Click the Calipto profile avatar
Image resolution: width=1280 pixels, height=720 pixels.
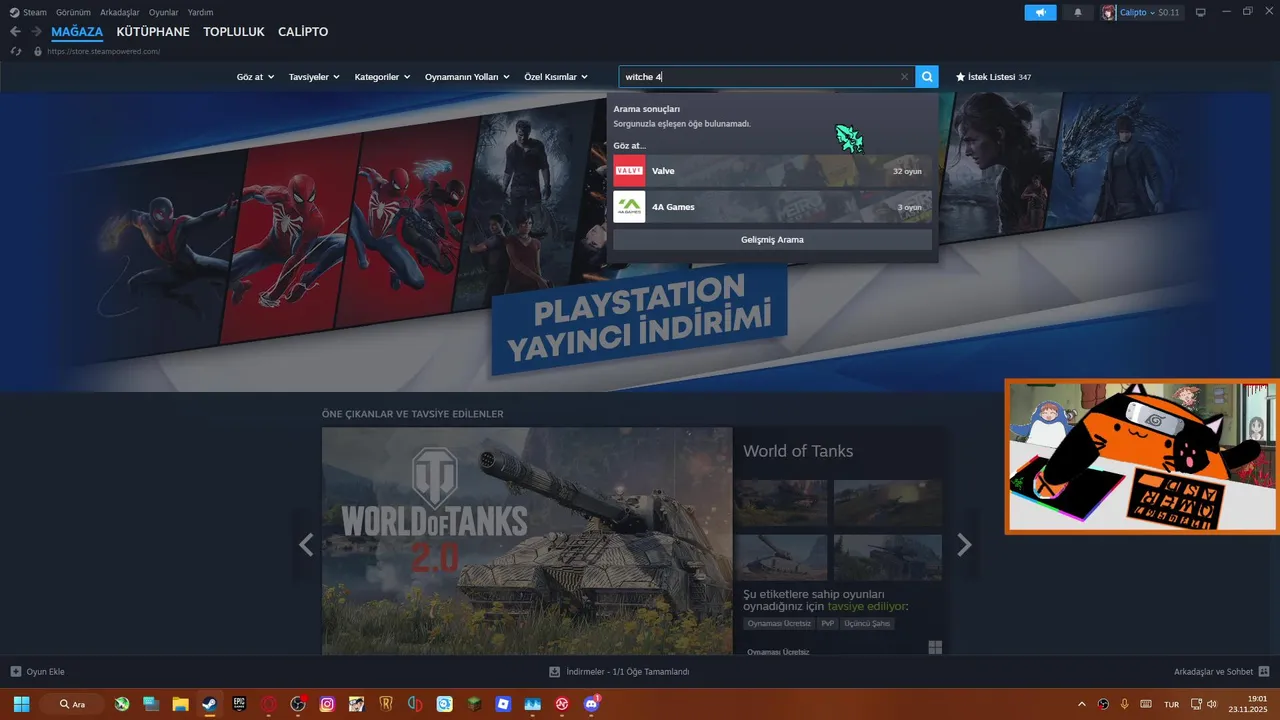click(x=1109, y=13)
